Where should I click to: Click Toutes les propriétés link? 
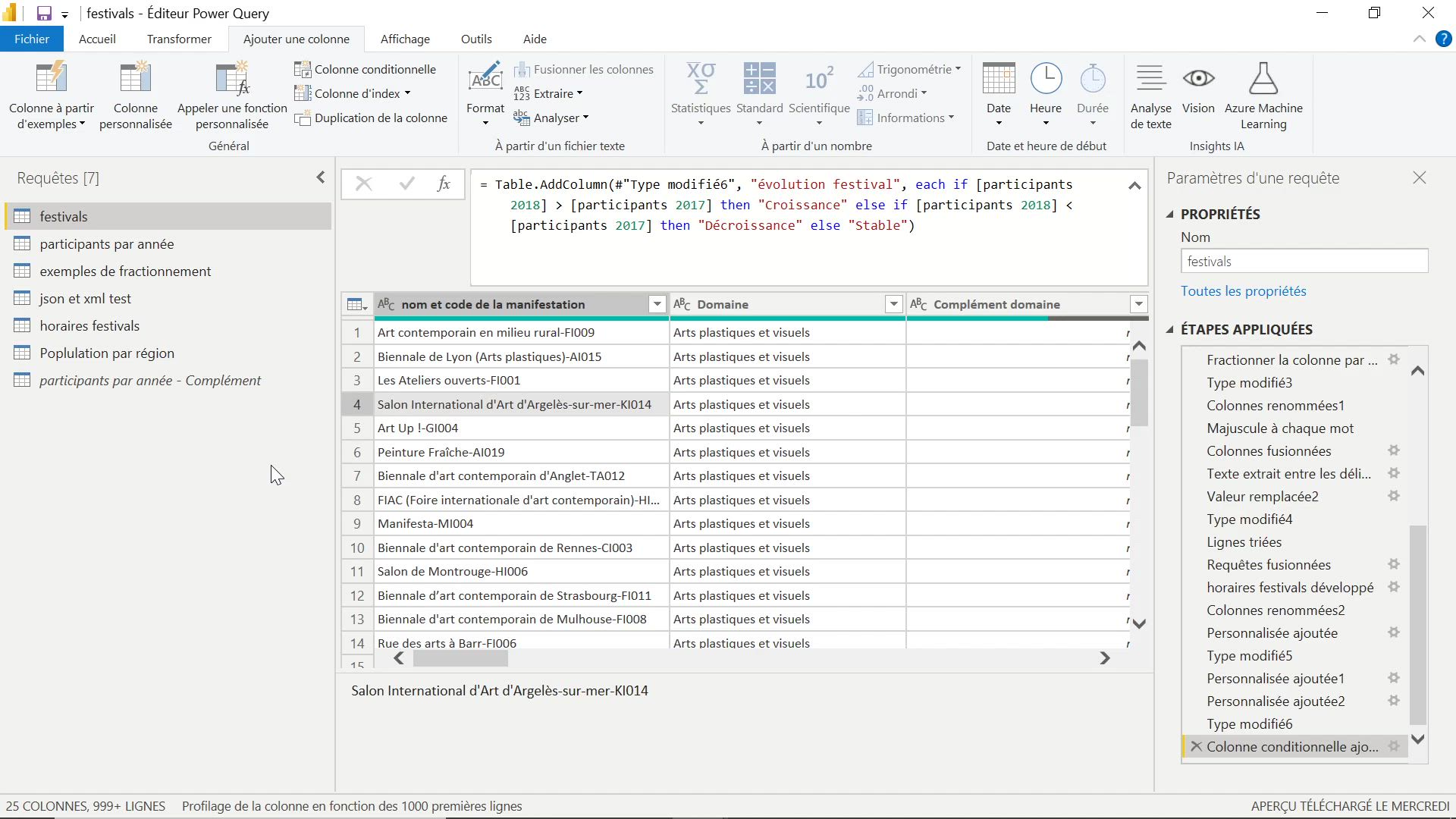pyautogui.click(x=1243, y=291)
